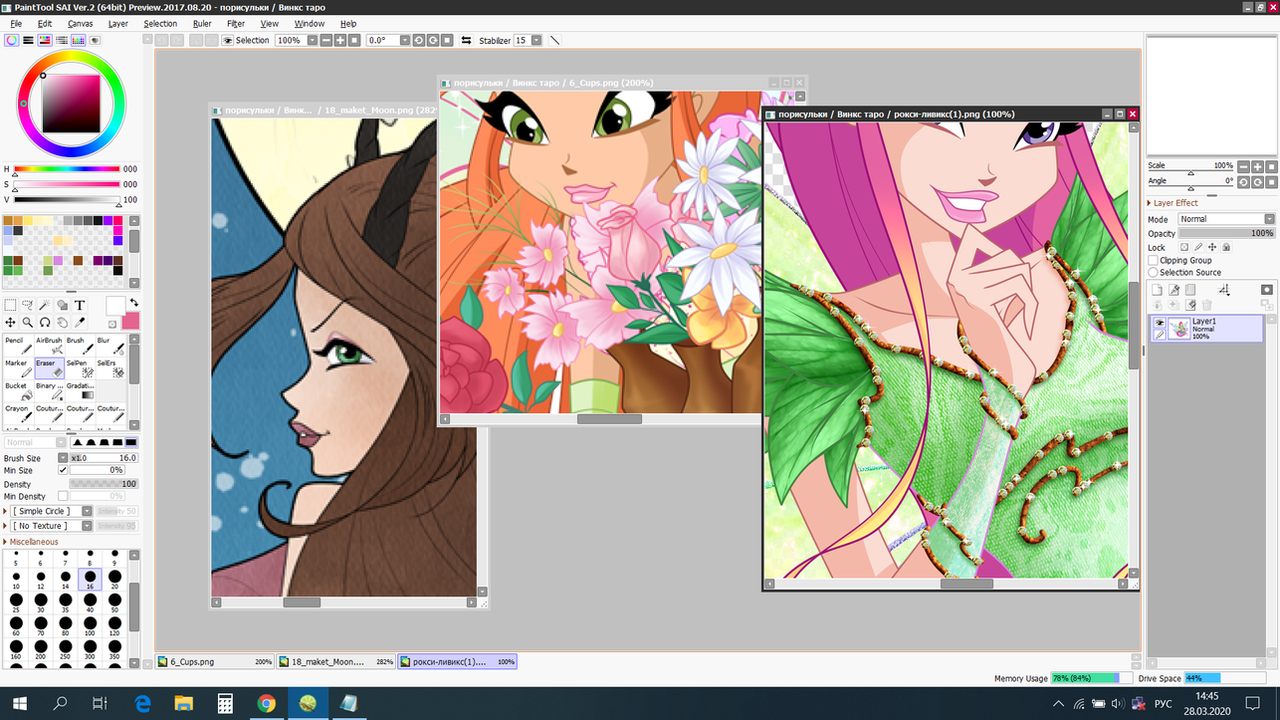Image resolution: width=1280 pixels, height=720 pixels.
Task: Pick the Move tool
Action: point(10,322)
